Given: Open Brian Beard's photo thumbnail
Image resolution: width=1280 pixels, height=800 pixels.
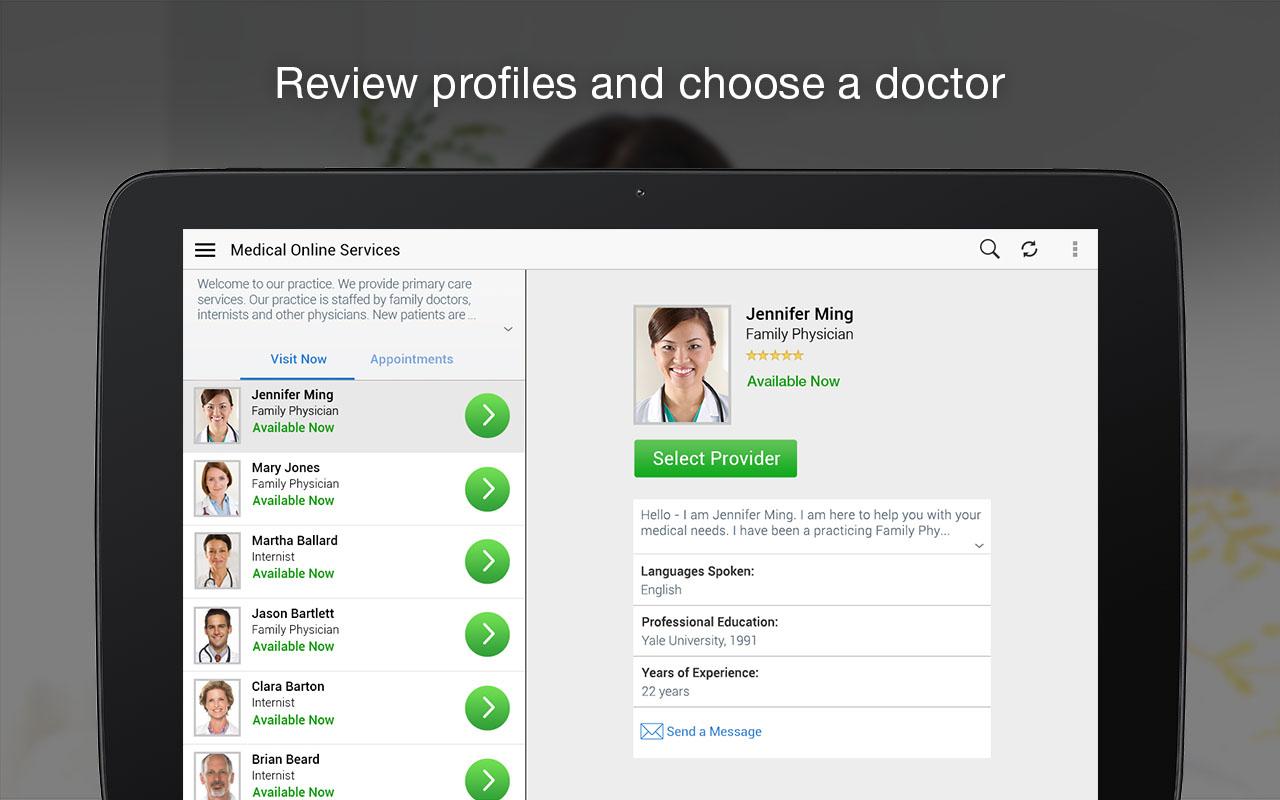Looking at the screenshot, I should 217,777.
